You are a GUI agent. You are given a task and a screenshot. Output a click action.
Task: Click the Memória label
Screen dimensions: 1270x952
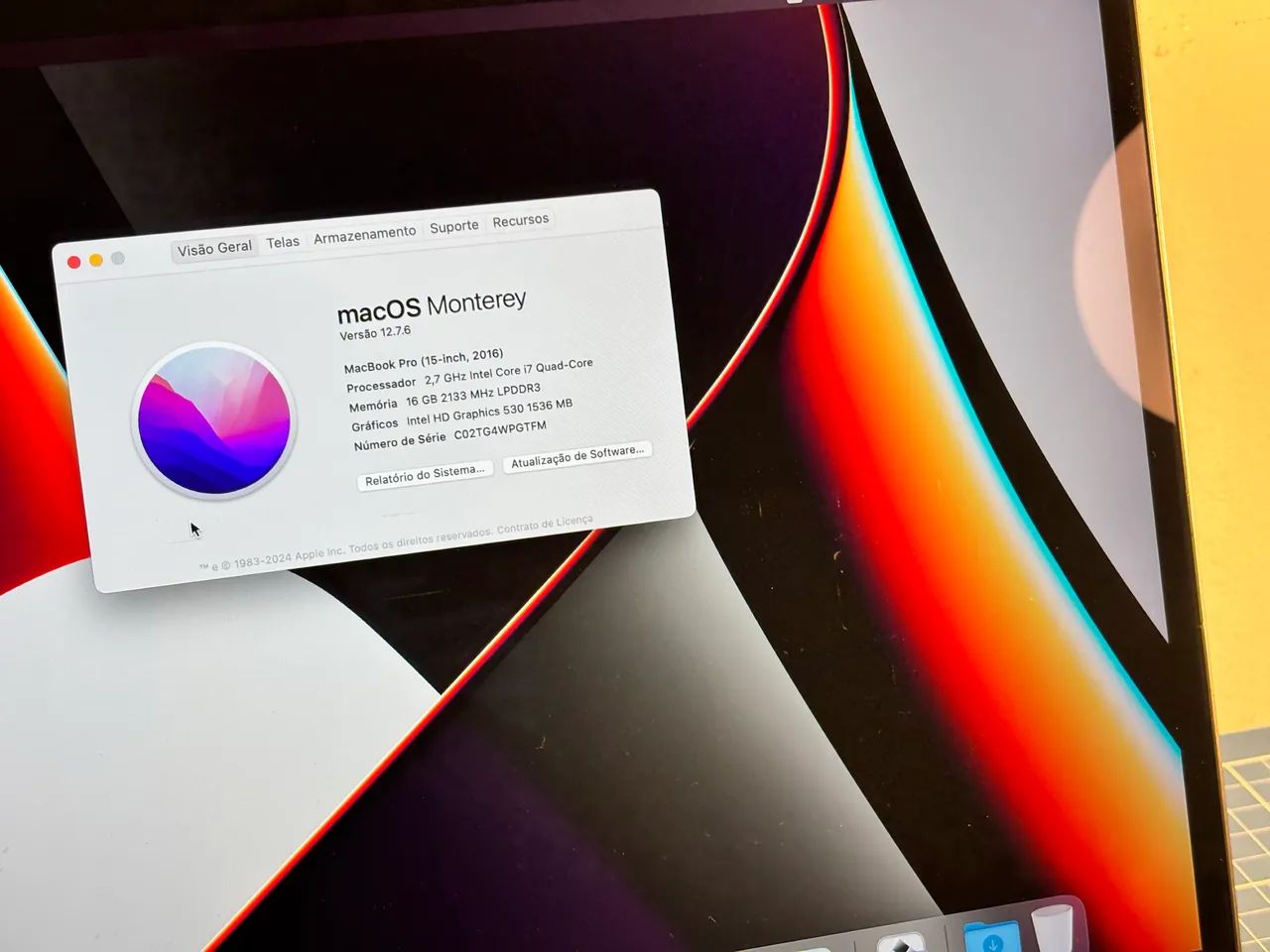click(373, 406)
